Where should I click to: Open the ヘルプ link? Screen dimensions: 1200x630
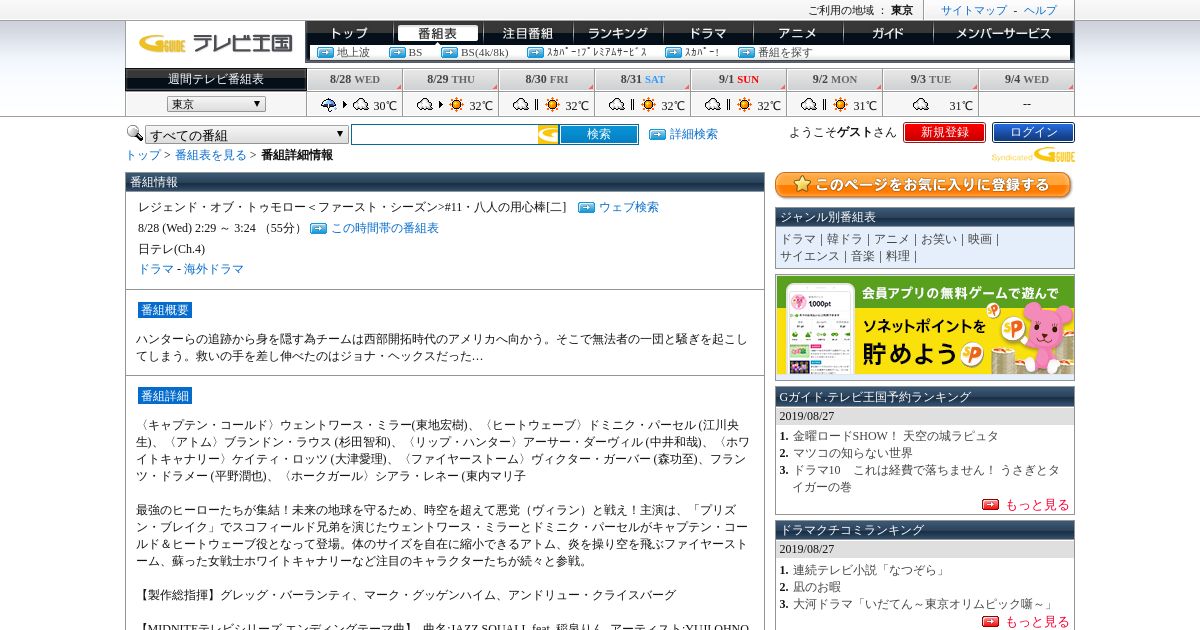pyautogui.click(x=1040, y=10)
